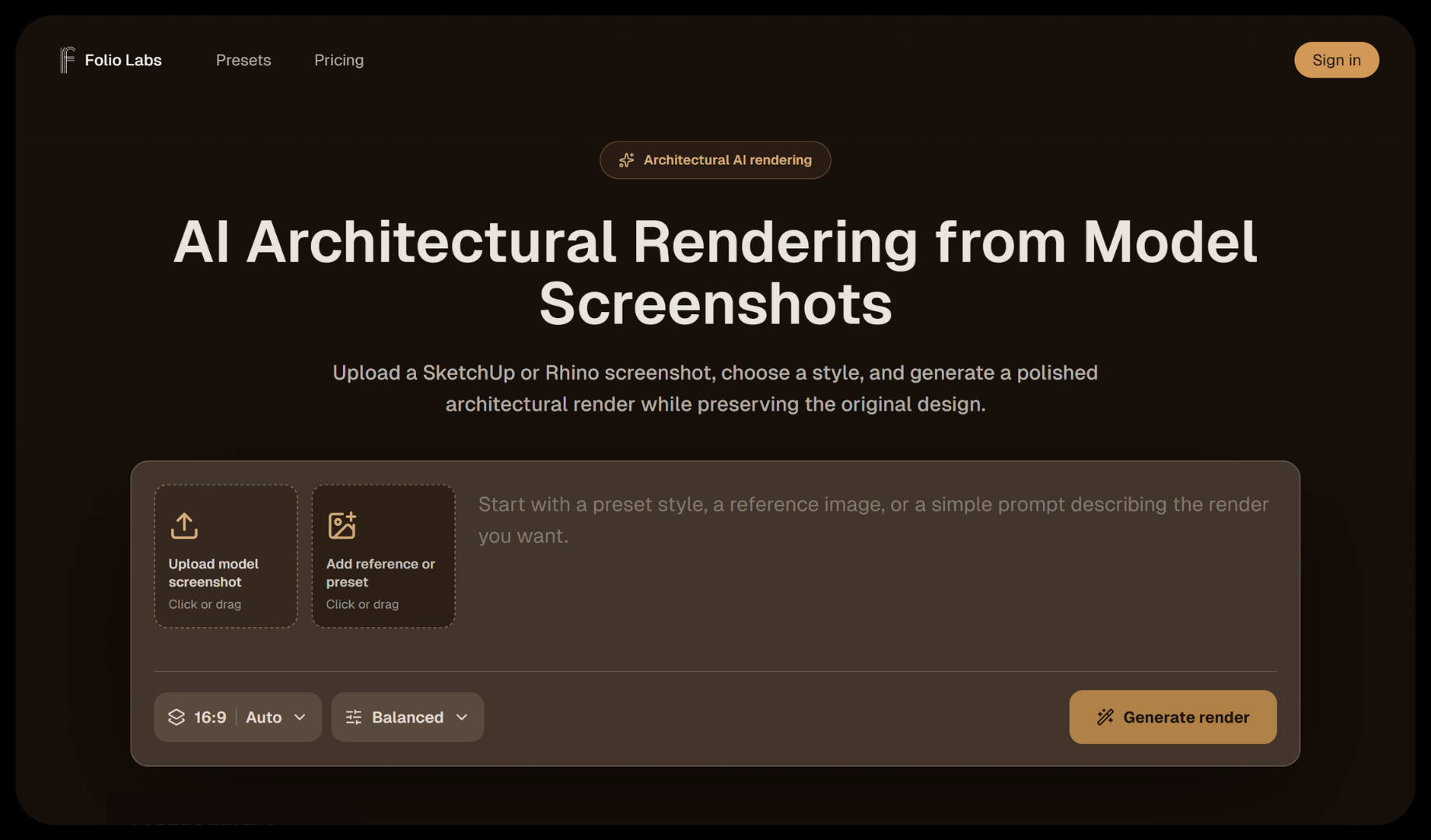Open the Add reference or preset dropzone
1431x840 pixels.
pyautogui.click(x=383, y=556)
